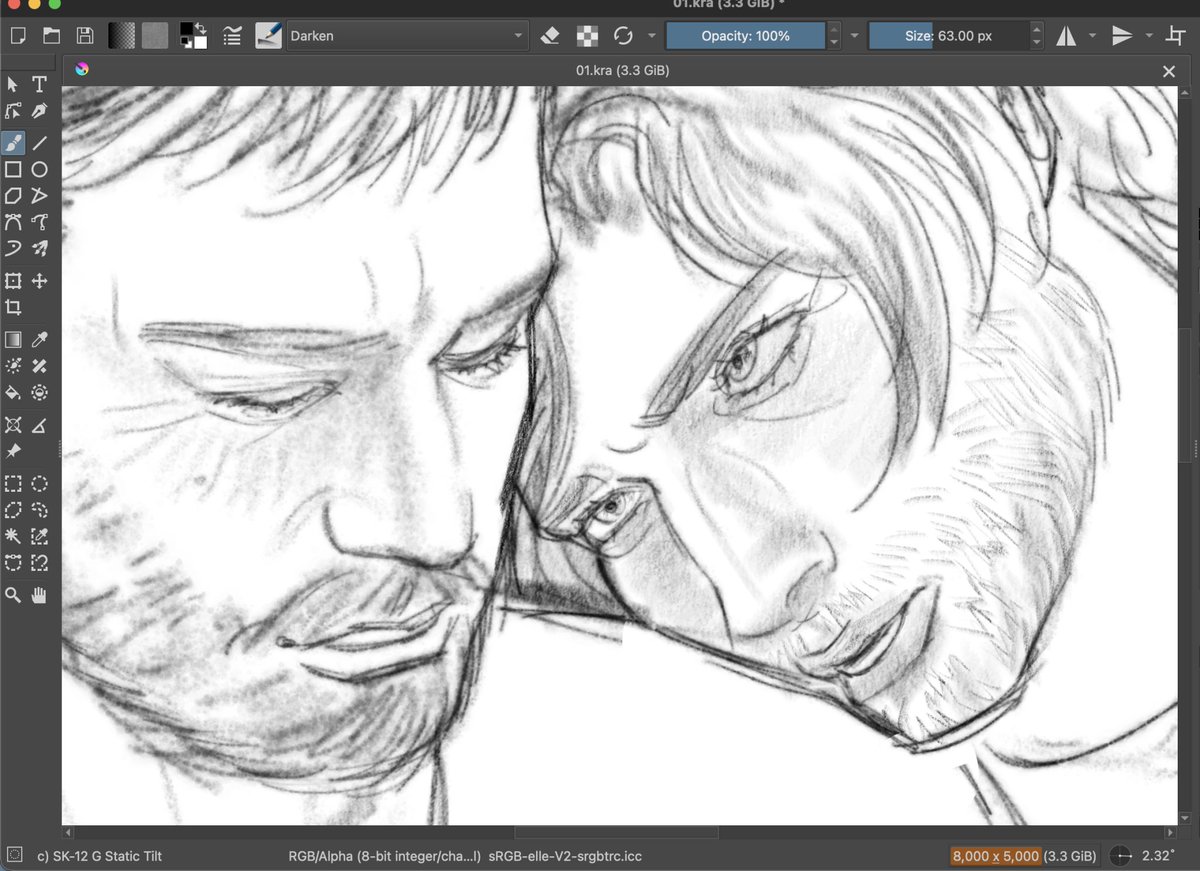
Task: Select the Text tool
Action: (39, 85)
